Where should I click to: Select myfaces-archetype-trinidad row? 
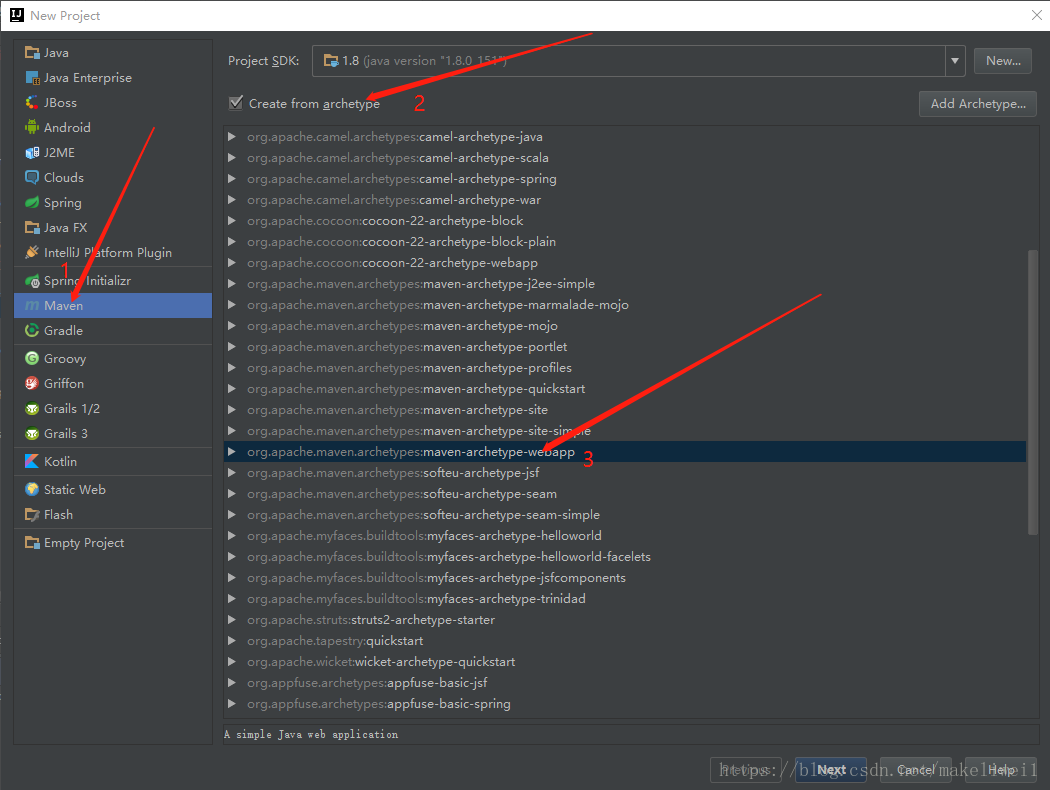[x=625, y=599]
